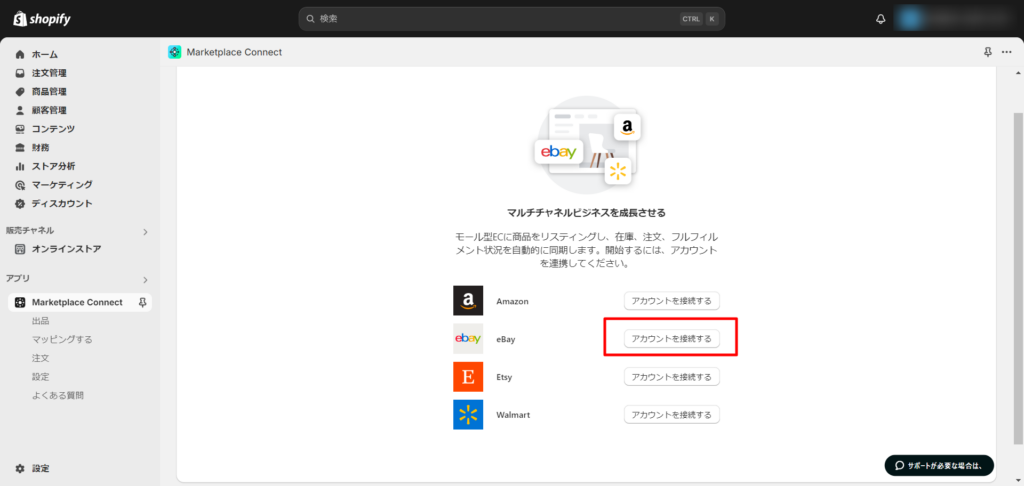Screen dimensions: 1024x486
Task: Click the Amazon logo in list
Action: pyautogui.click(x=468, y=300)
